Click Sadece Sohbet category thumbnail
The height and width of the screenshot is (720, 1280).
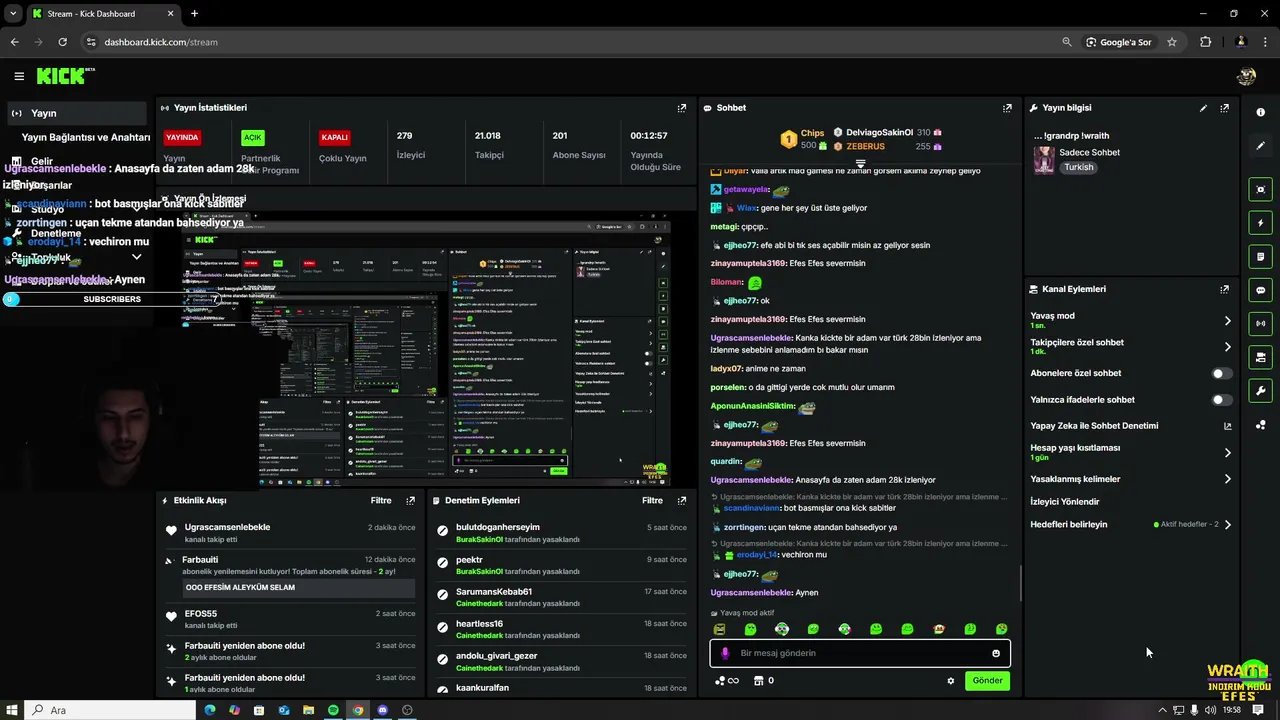point(1044,160)
